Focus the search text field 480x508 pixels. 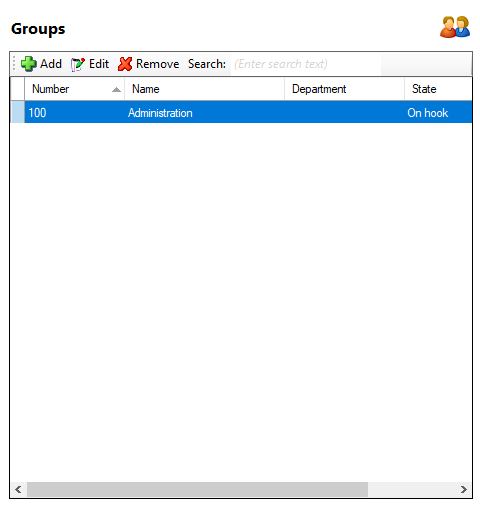[x=306, y=64]
